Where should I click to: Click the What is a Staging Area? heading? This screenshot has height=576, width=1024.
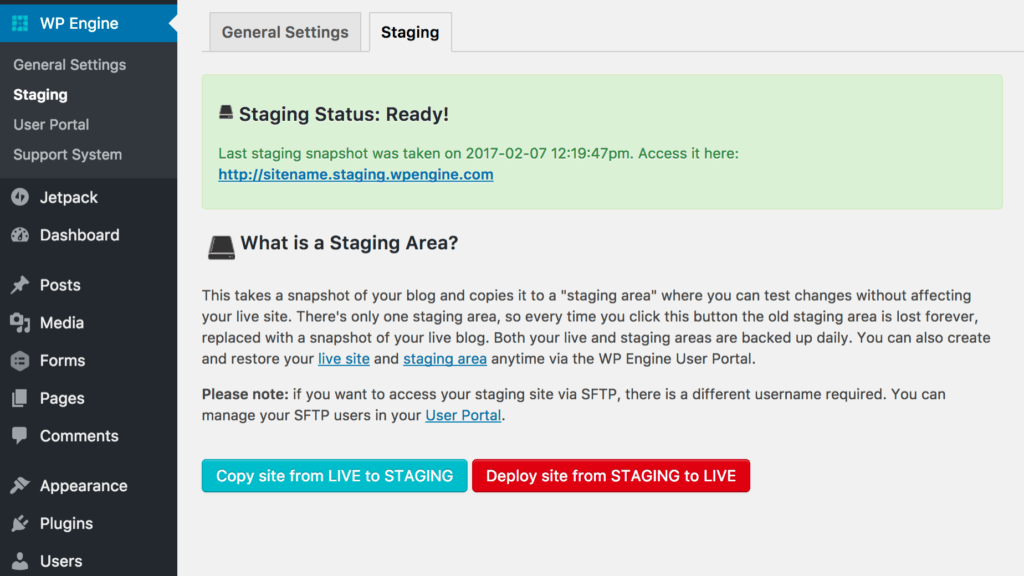[x=349, y=243]
